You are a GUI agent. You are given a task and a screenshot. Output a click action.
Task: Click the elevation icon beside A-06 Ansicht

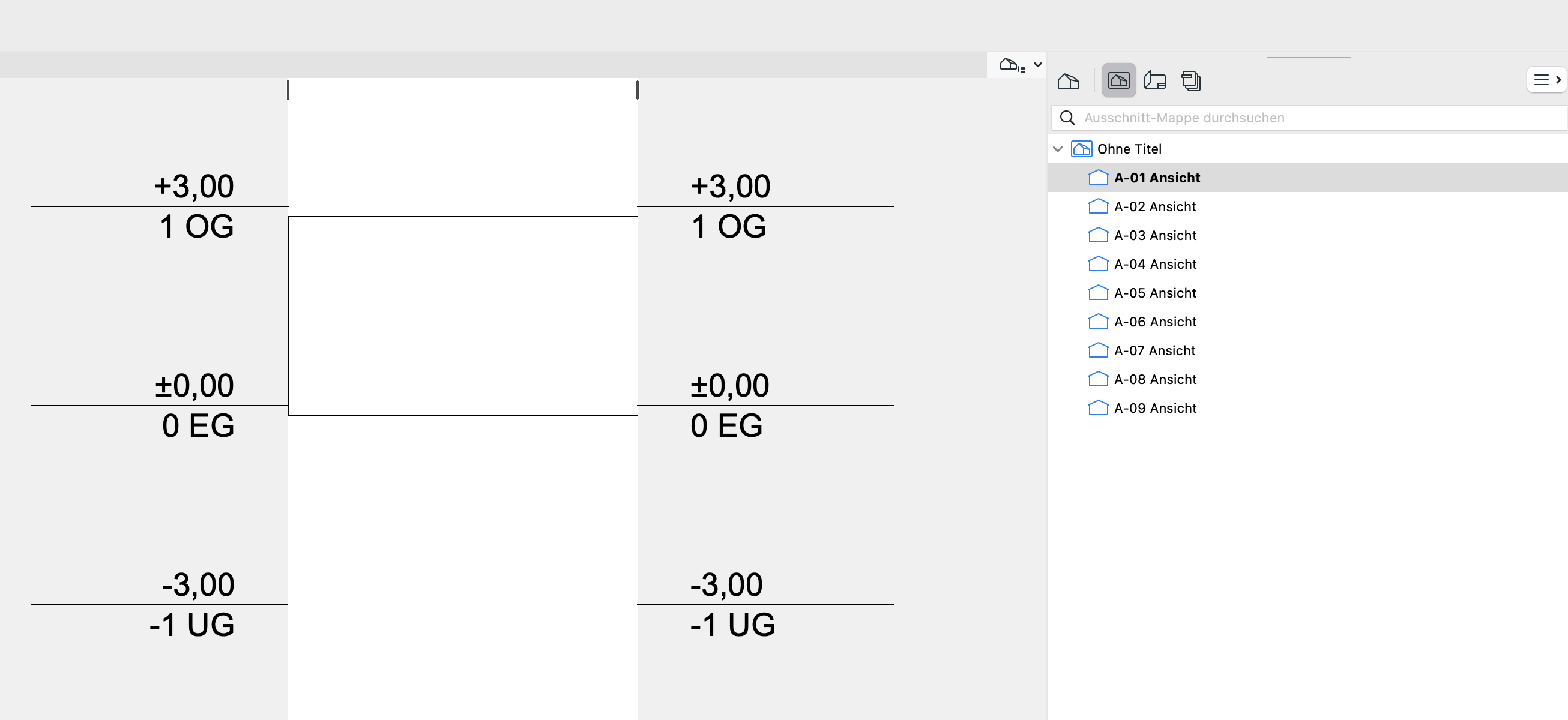[1097, 321]
